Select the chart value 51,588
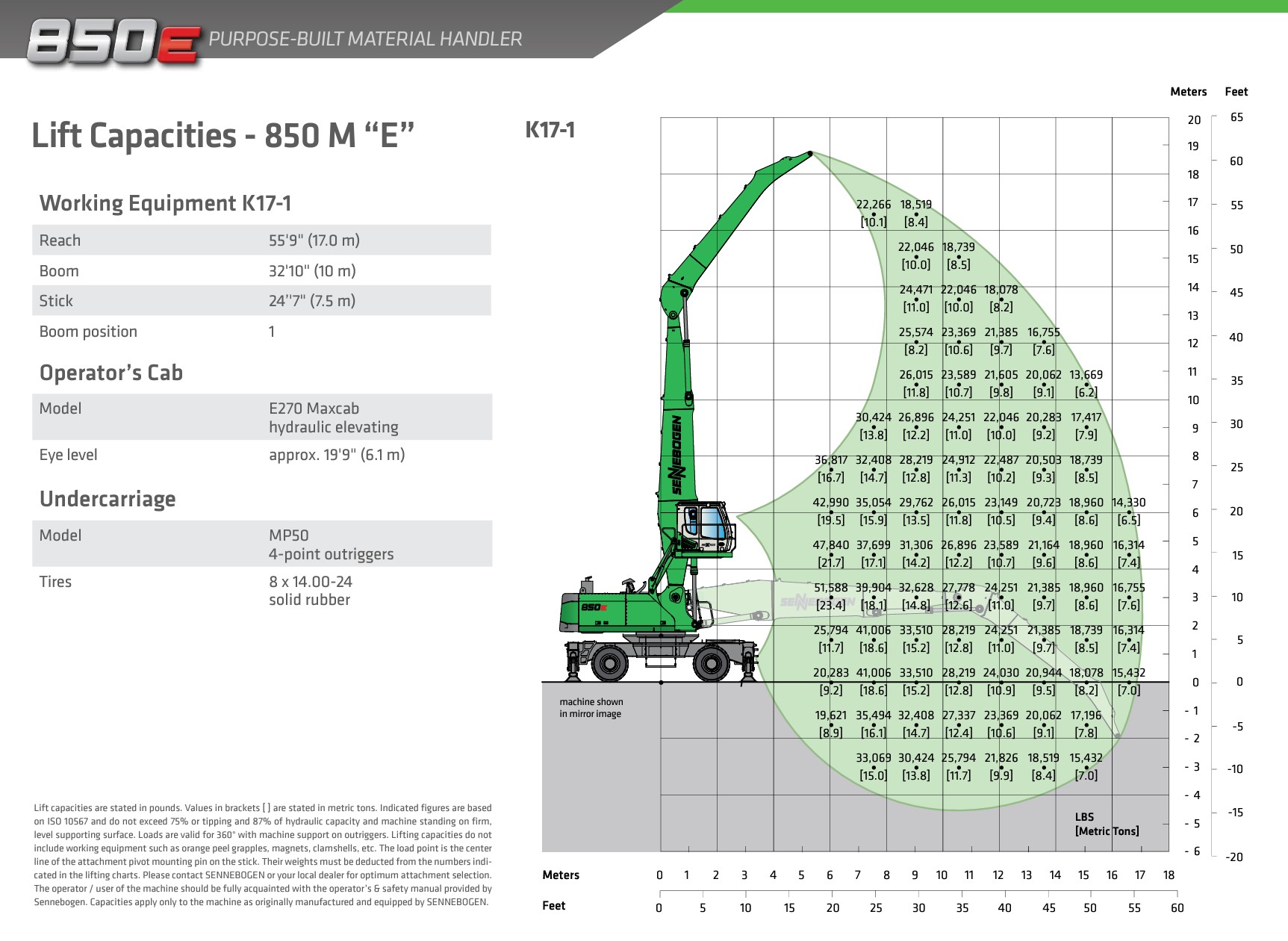This screenshot has width=1288, height=941. point(831,588)
